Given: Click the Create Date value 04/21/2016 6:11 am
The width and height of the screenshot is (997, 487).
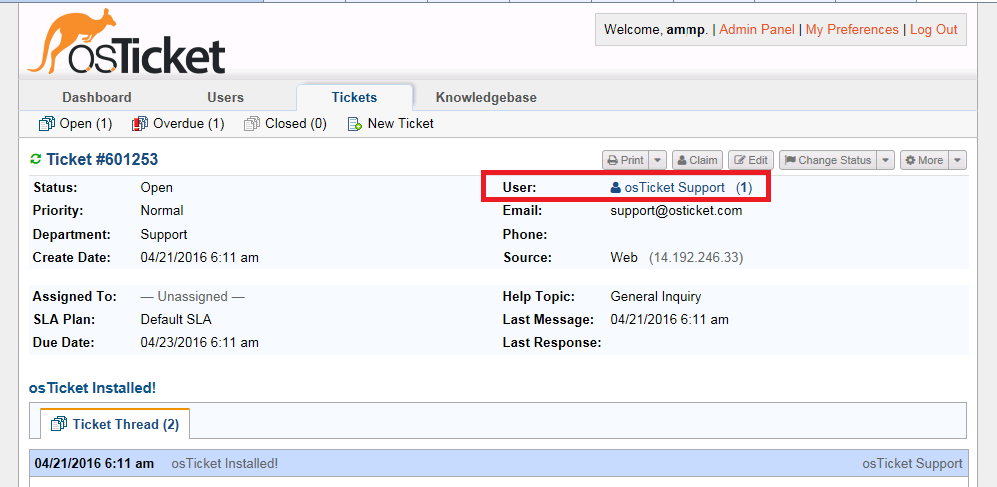Looking at the screenshot, I should point(200,257).
